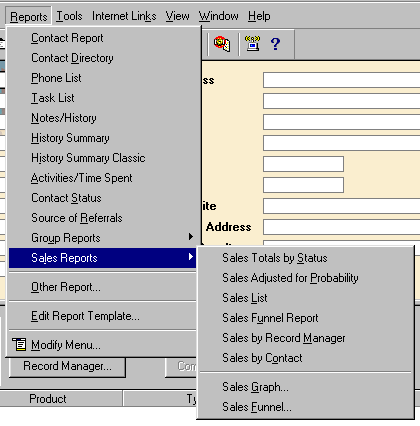Click the first address input field
Screen dimensions: 420x426
(x=341, y=80)
